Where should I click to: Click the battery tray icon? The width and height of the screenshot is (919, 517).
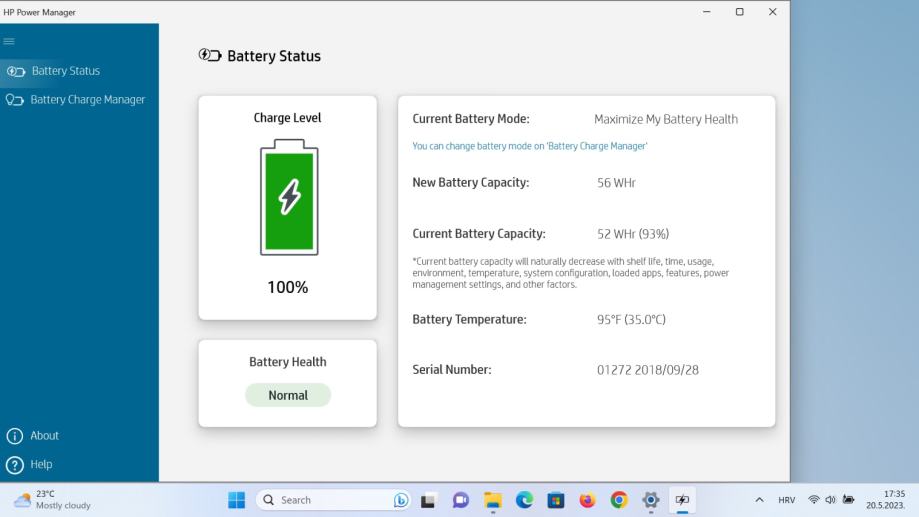[x=848, y=500]
